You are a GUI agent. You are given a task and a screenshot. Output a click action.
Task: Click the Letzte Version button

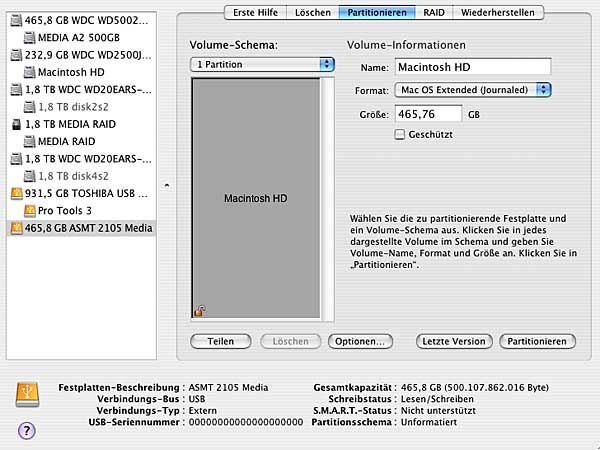(x=455, y=341)
